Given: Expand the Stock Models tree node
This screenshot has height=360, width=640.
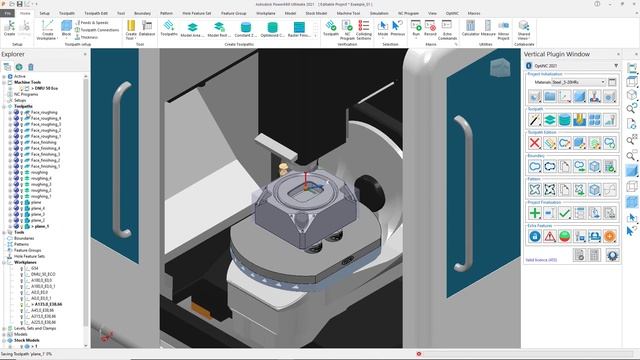Looking at the screenshot, I should (x=4, y=340).
